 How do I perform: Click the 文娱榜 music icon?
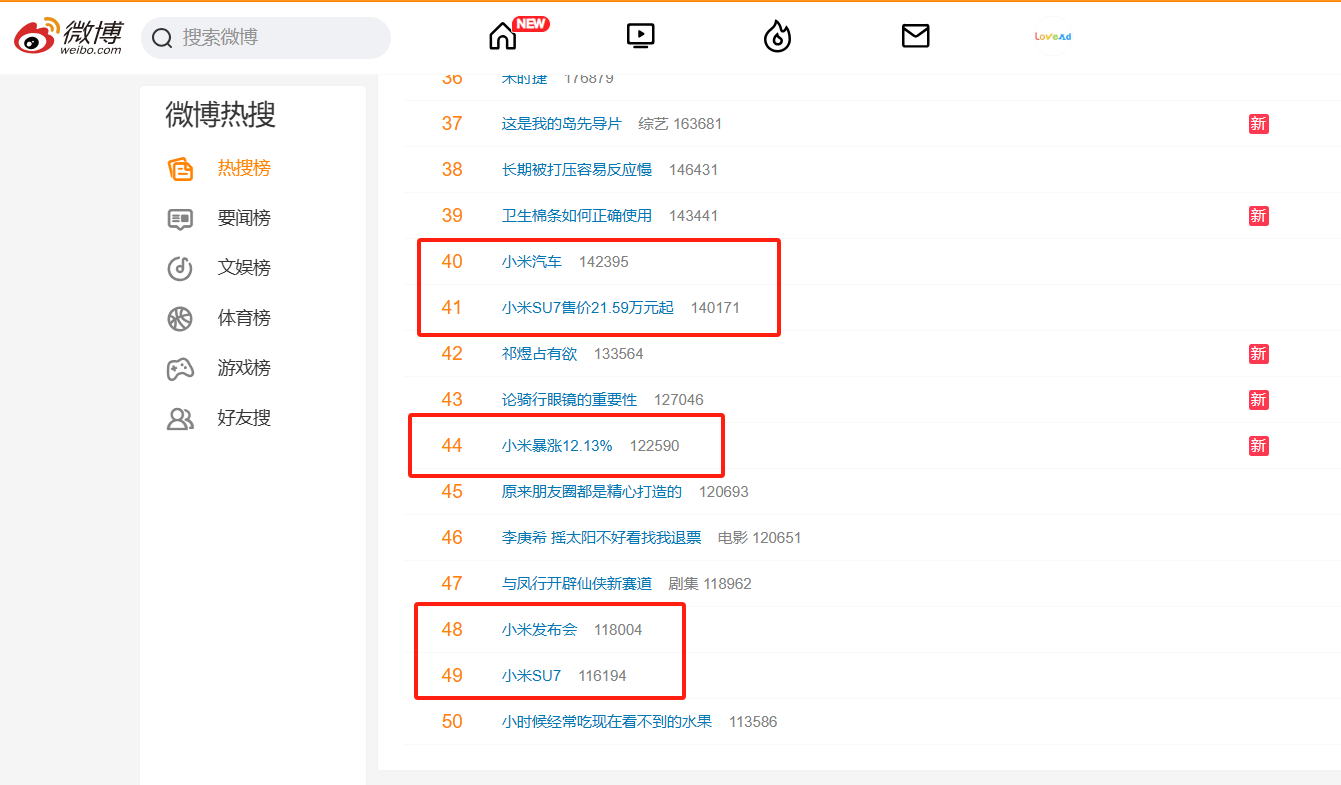coord(180,268)
